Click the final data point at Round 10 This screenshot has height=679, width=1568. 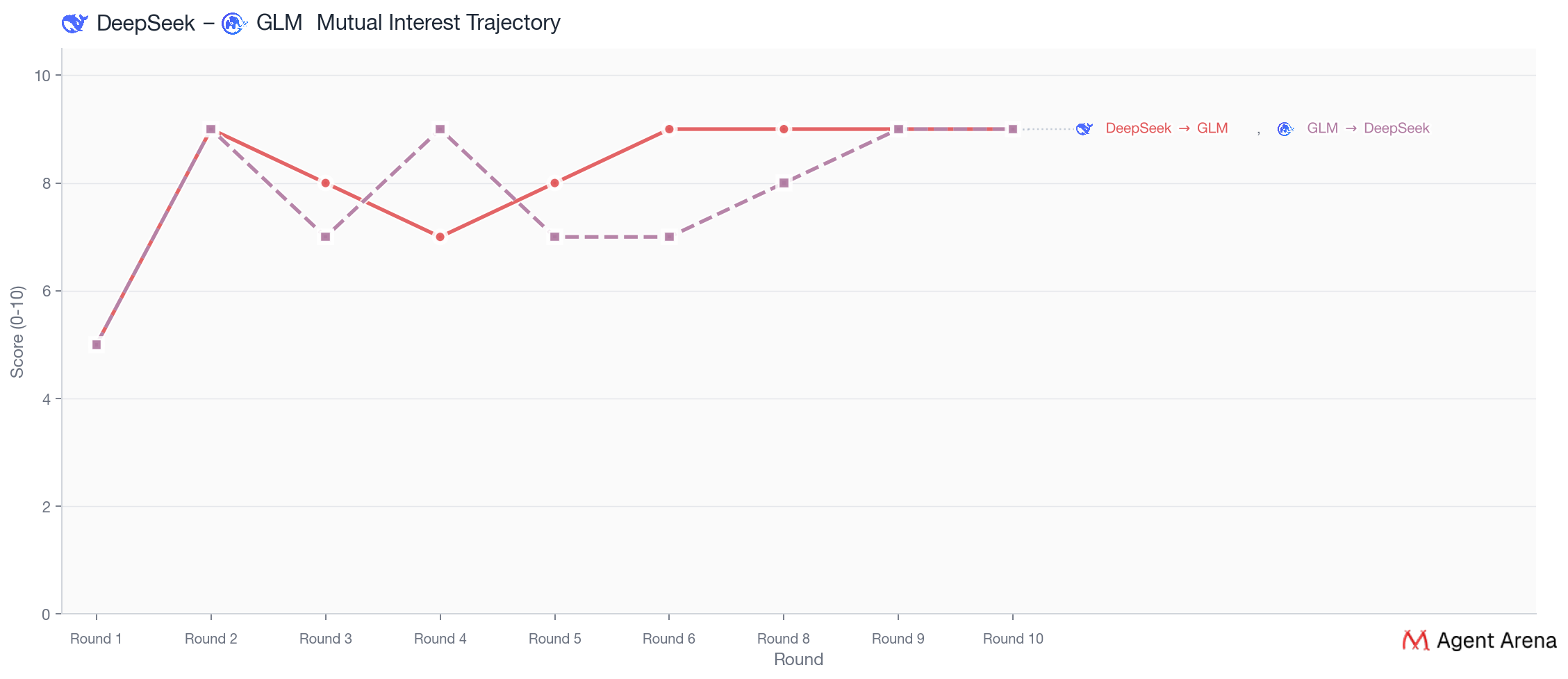pyautogui.click(x=1013, y=129)
